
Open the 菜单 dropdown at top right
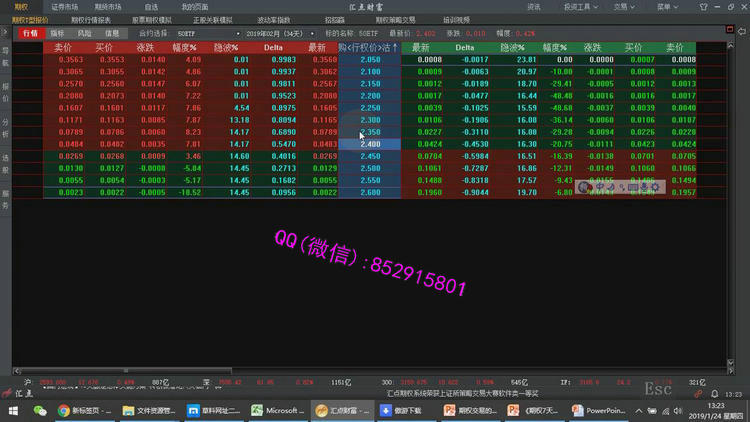(665, 6)
